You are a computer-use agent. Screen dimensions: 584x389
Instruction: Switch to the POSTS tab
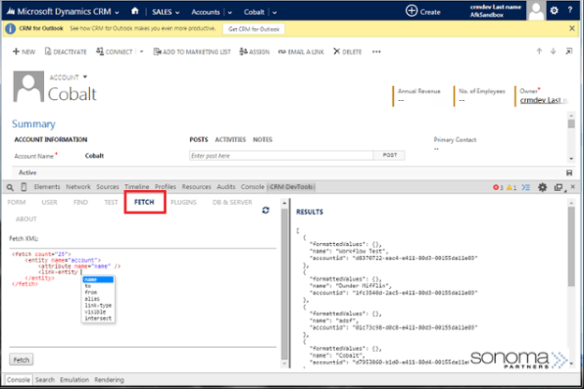pyautogui.click(x=199, y=139)
